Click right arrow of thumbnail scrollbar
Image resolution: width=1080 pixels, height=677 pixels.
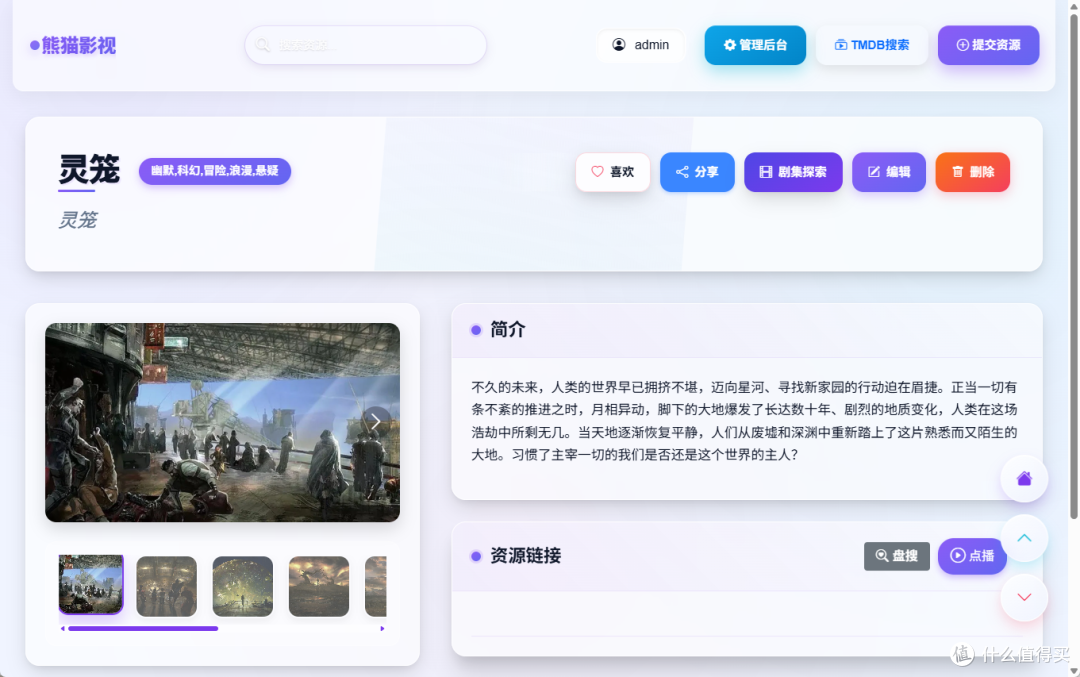point(382,628)
